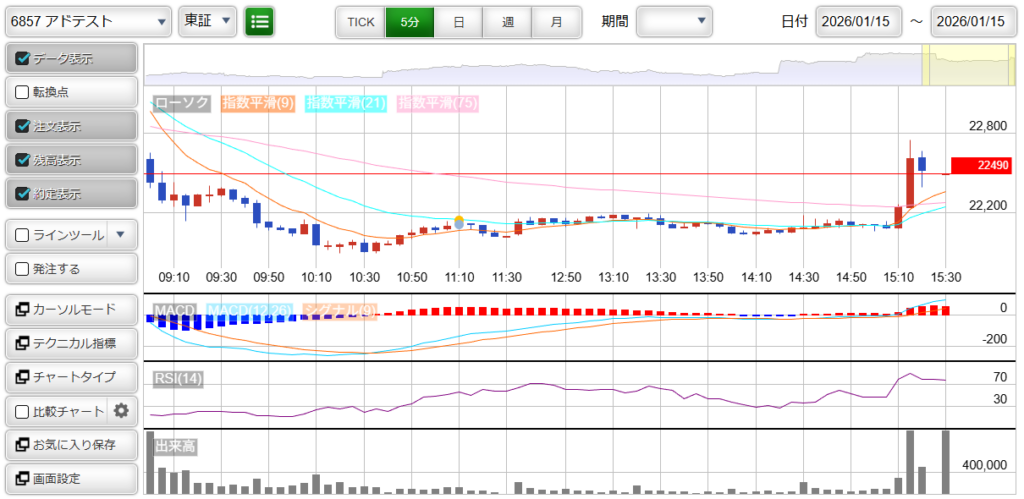Viewport: 1024px width, 499px height.
Task: Click the yellow marker on the chart
Action: pyautogui.click(x=459, y=219)
